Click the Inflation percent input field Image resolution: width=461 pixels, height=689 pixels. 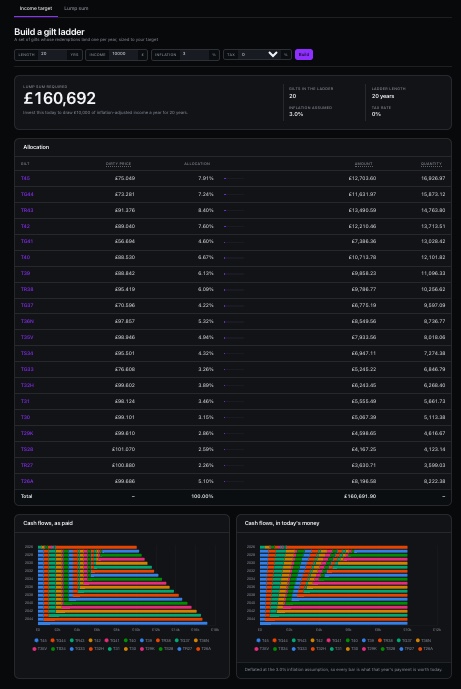coord(195,54)
